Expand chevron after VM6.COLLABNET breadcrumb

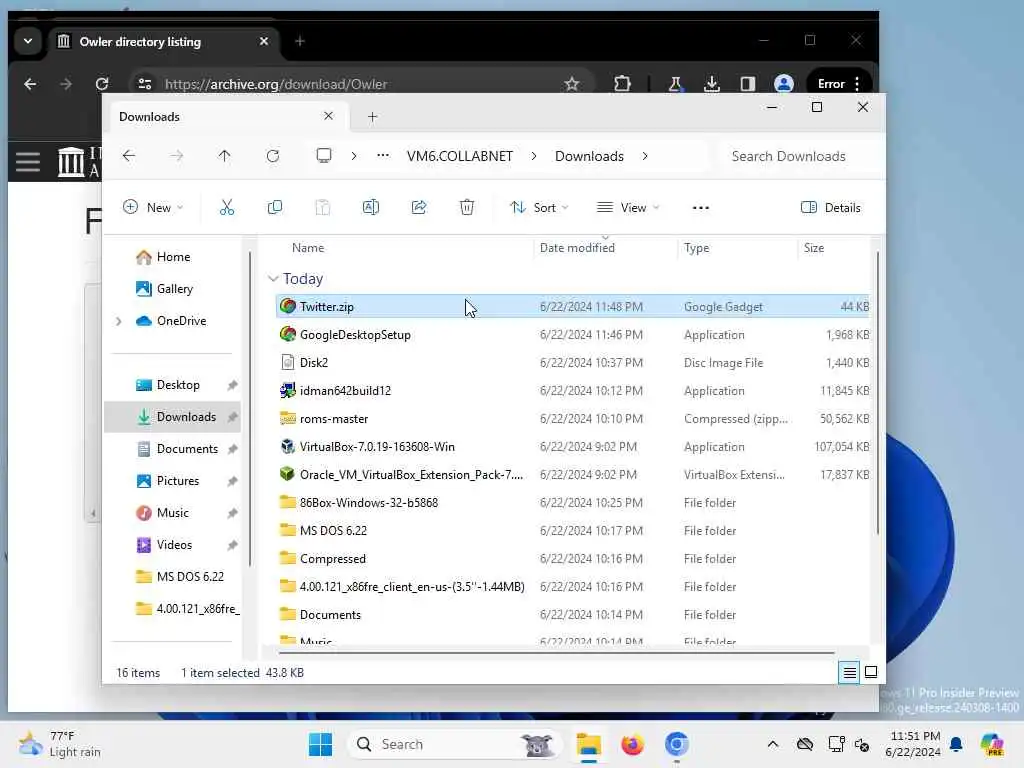(534, 156)
